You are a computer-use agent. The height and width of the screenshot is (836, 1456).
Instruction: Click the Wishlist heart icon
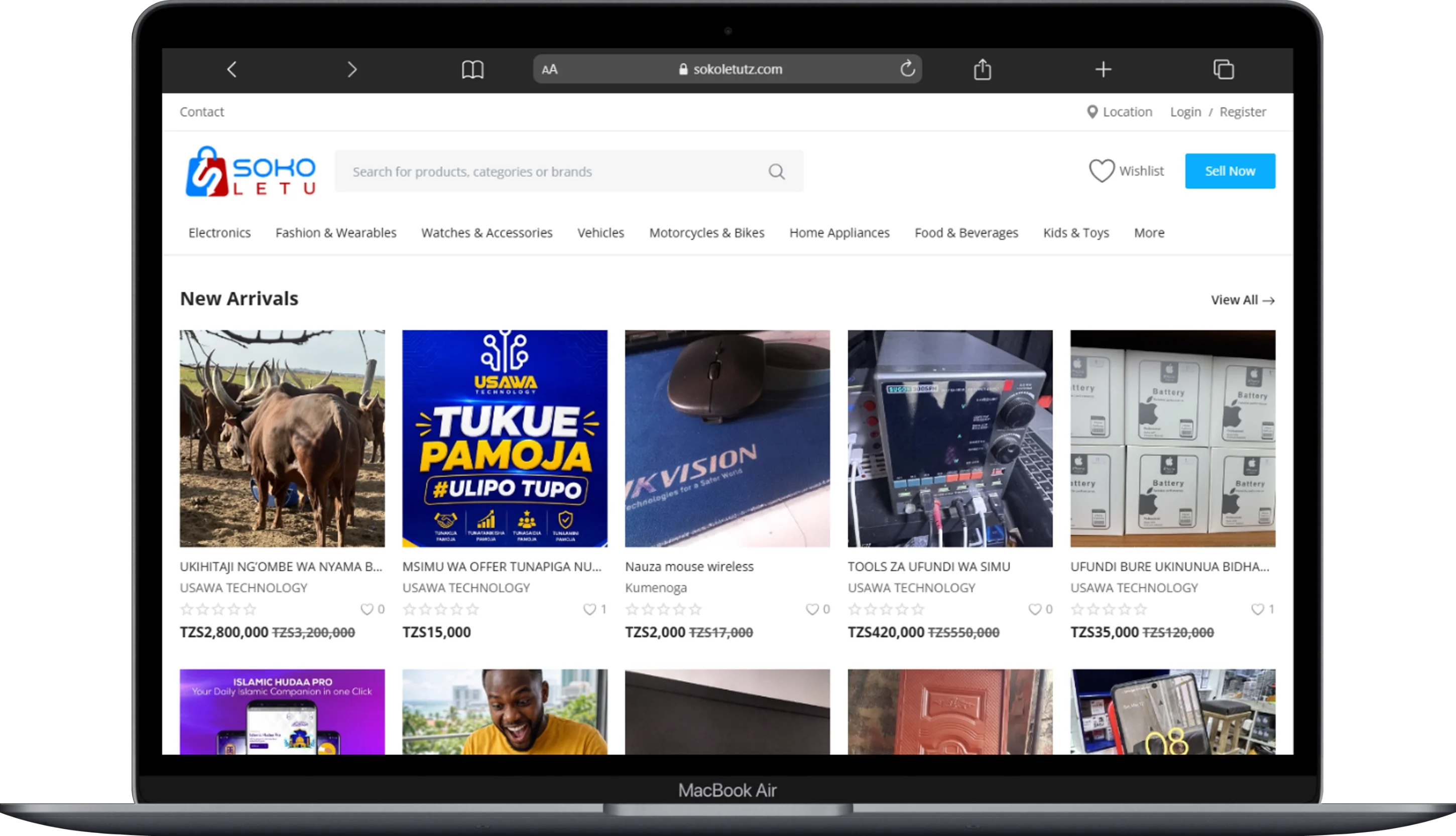pyautogui.click(x=1101, y=171)
